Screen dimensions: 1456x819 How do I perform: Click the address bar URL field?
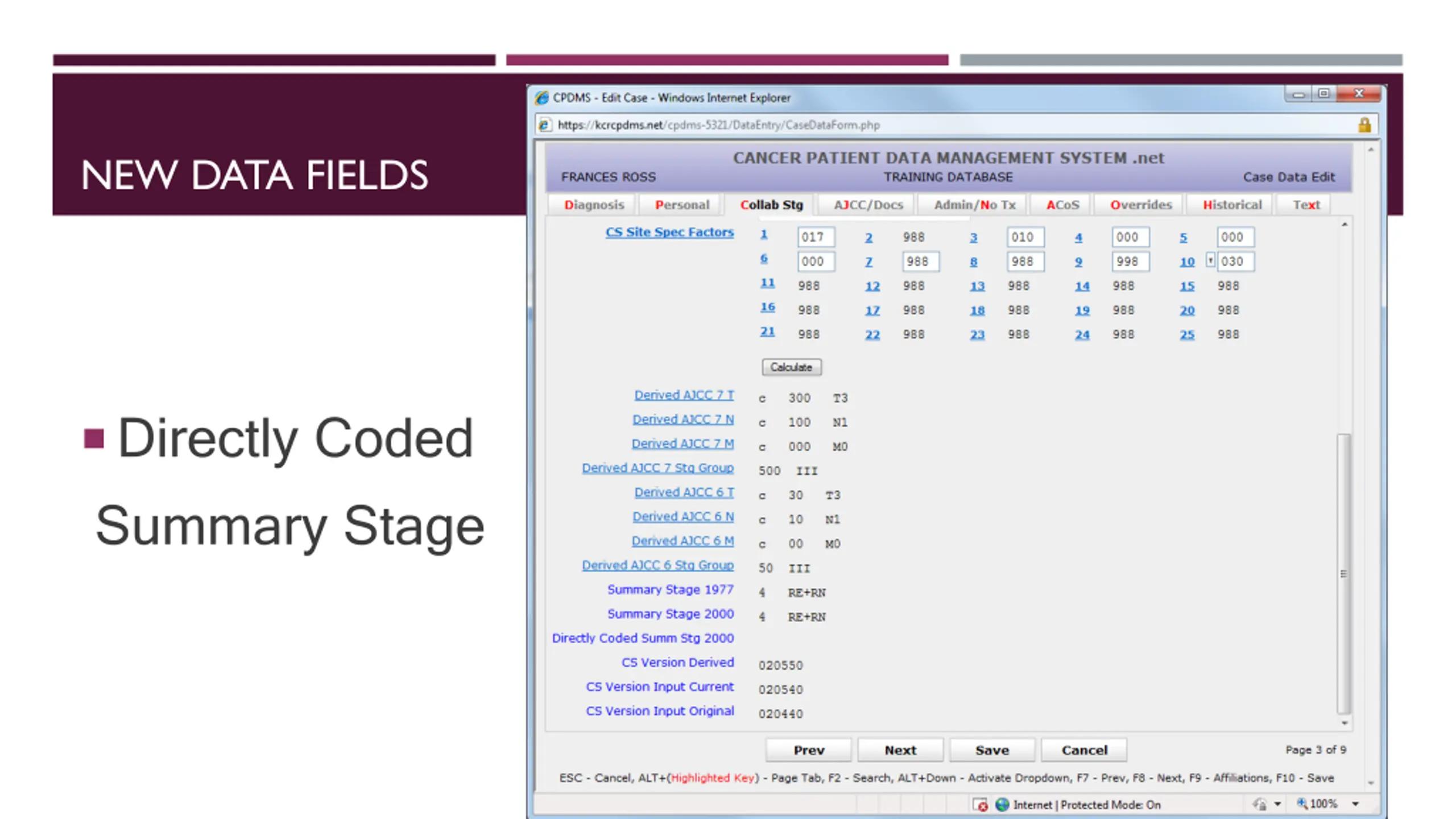point(955,125)
